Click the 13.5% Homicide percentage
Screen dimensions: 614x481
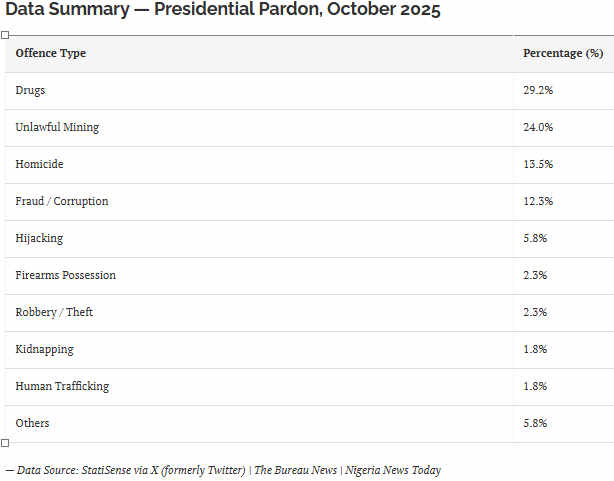(x=538, y=164)
